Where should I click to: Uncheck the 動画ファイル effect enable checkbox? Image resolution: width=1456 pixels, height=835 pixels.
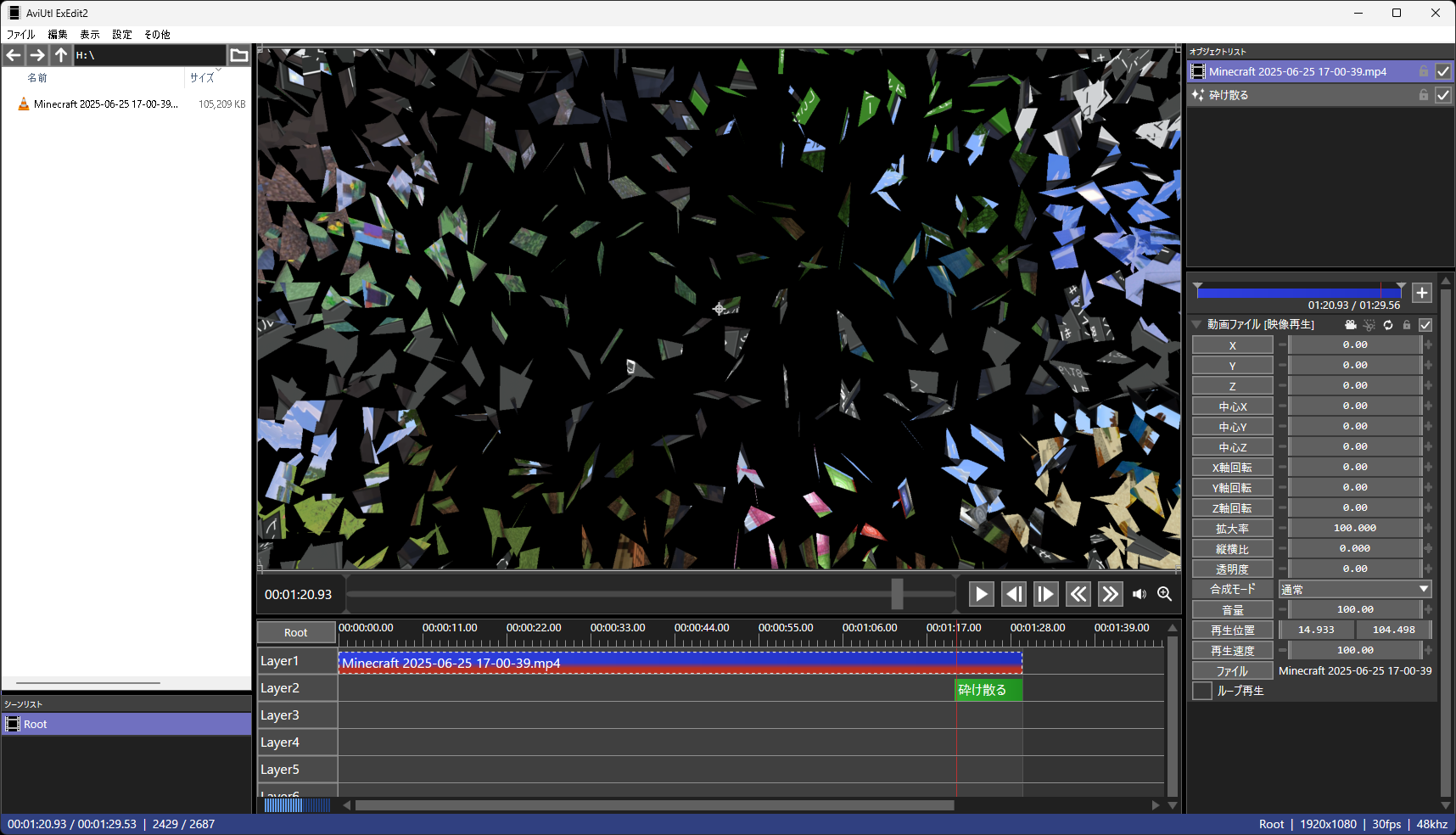1425,325
